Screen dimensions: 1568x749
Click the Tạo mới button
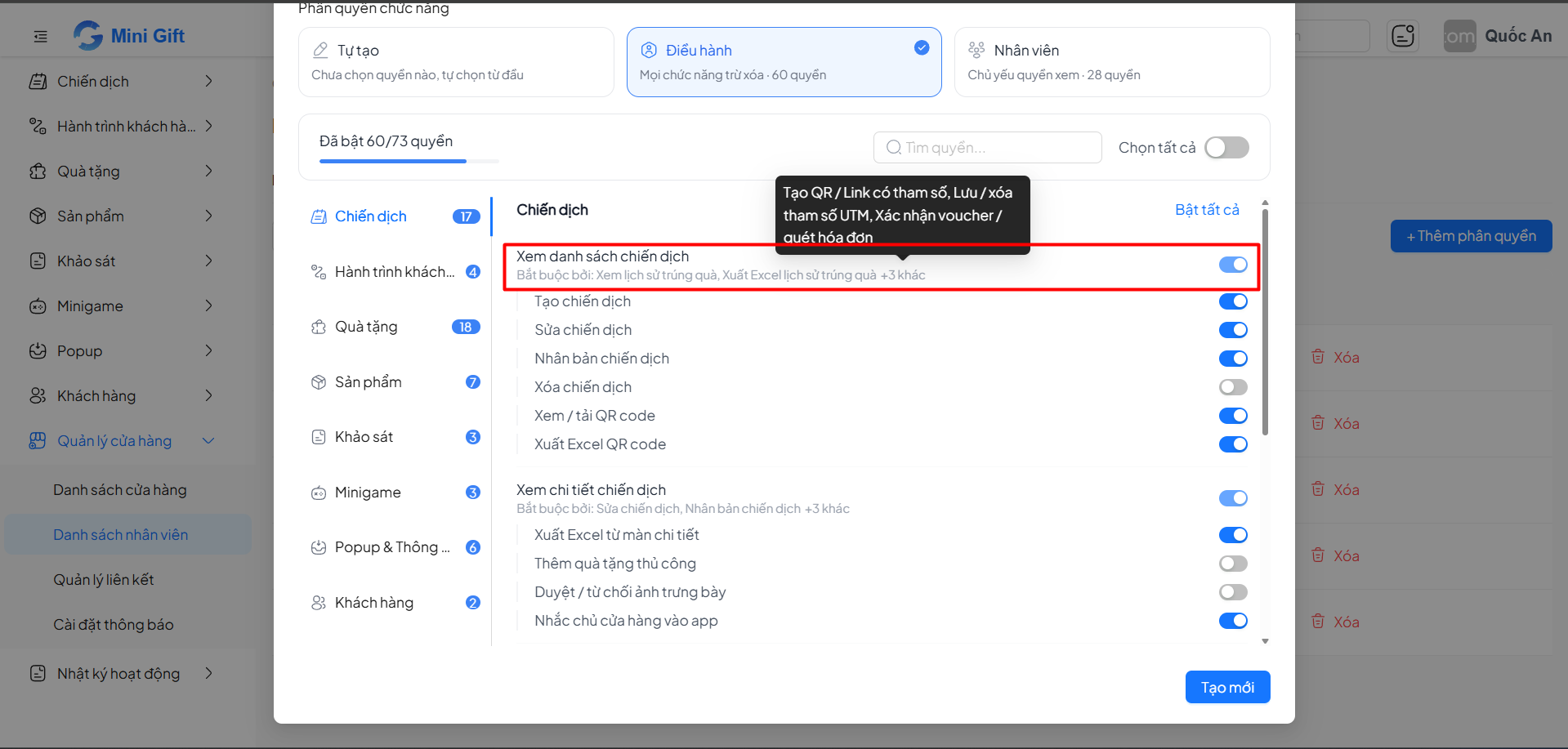[x=1227, y=687]
